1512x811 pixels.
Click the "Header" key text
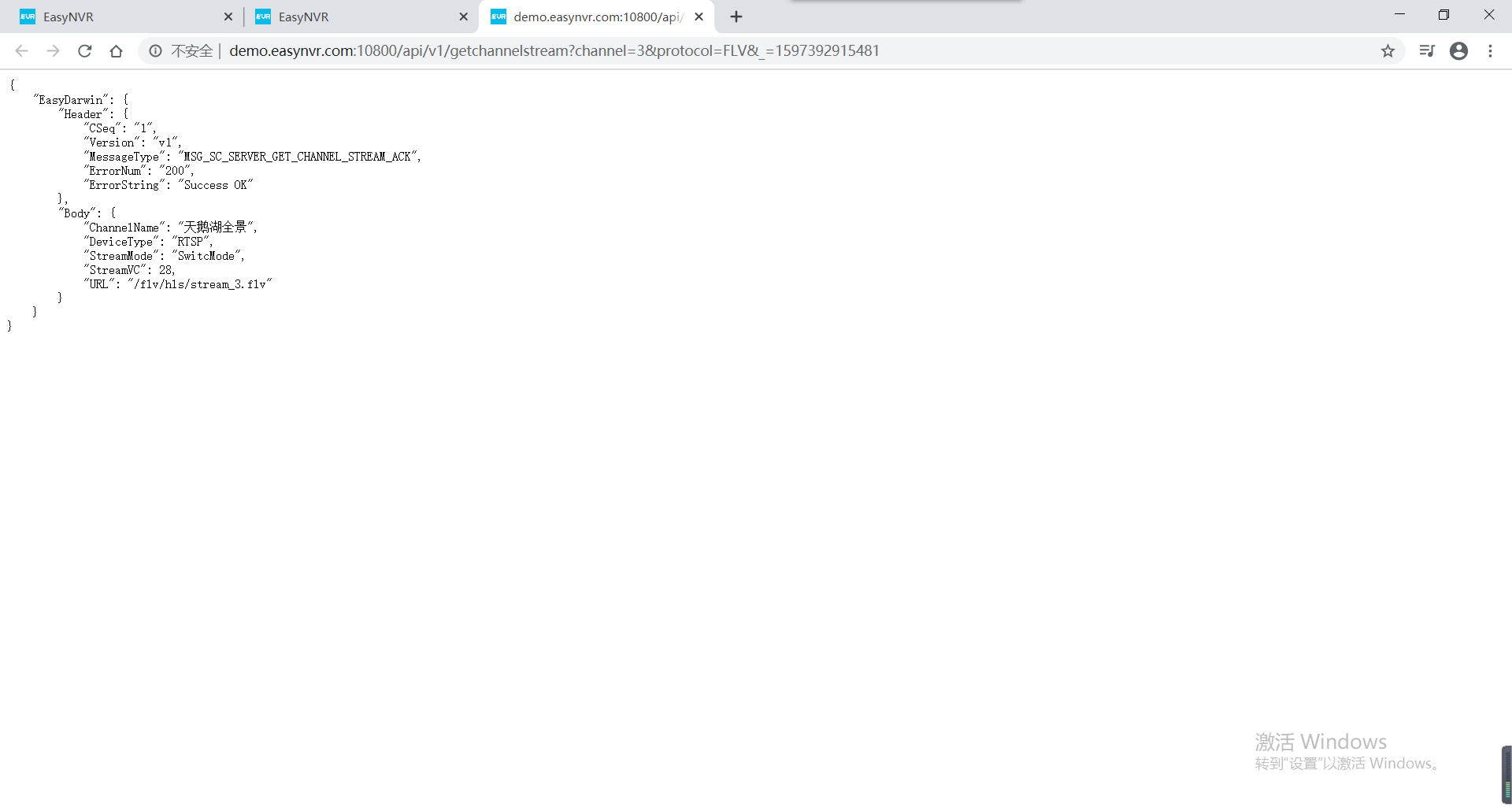point(86,114)
